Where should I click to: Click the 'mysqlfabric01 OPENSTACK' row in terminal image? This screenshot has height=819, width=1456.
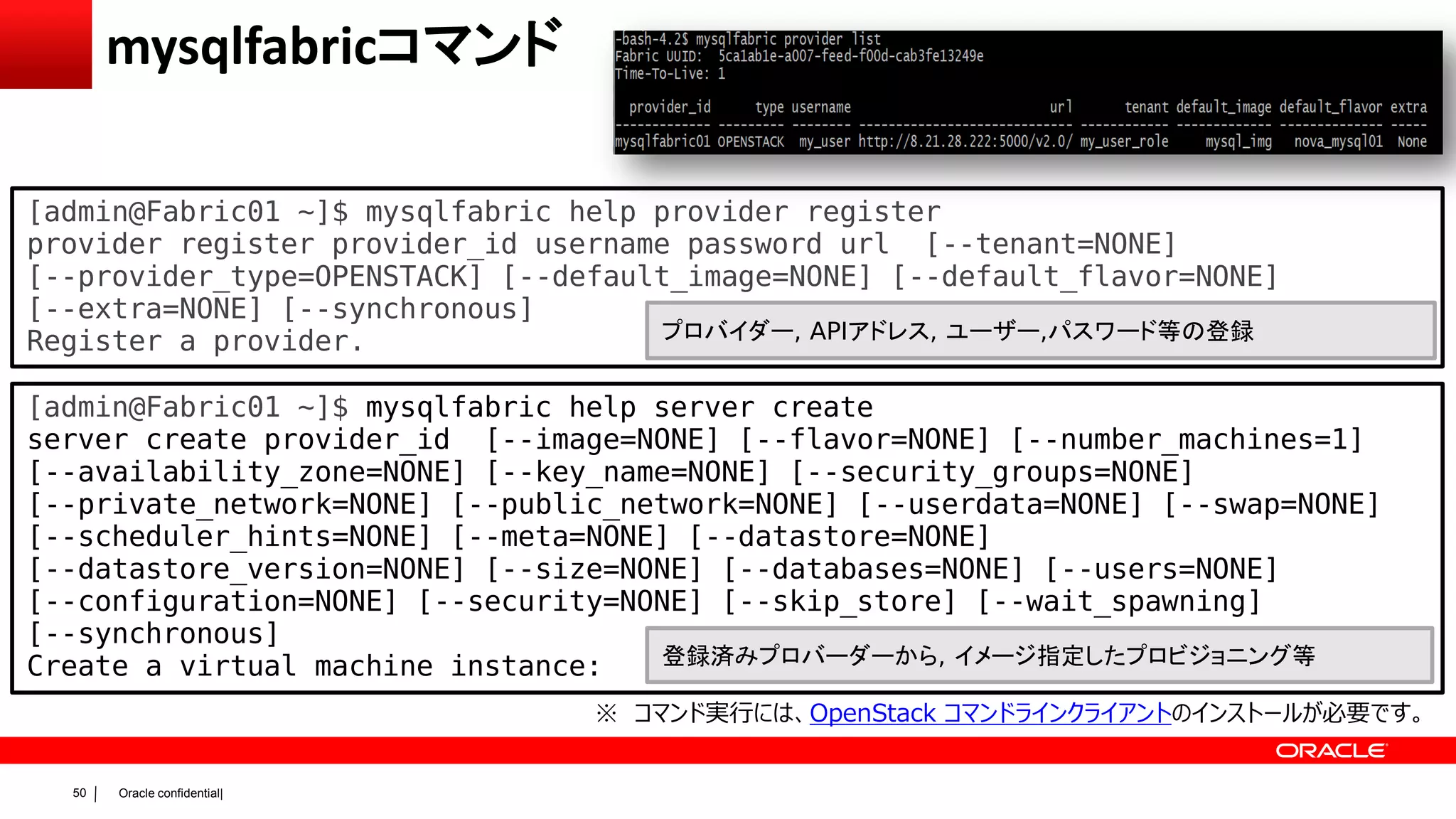click(1020, 141)
